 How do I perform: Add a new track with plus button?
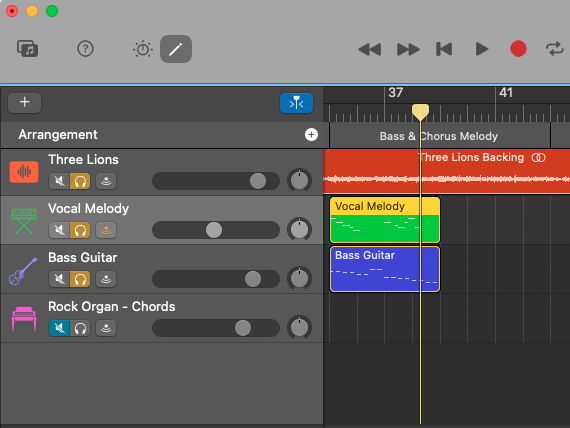point(24,102)
